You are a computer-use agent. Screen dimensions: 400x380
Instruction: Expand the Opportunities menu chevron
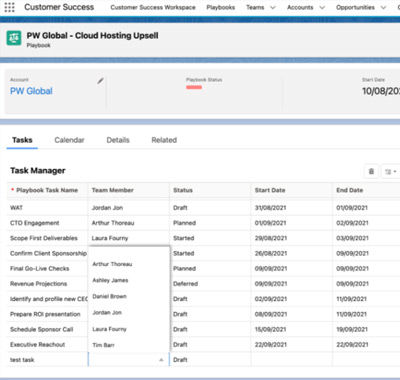click(x=383, y=7)
